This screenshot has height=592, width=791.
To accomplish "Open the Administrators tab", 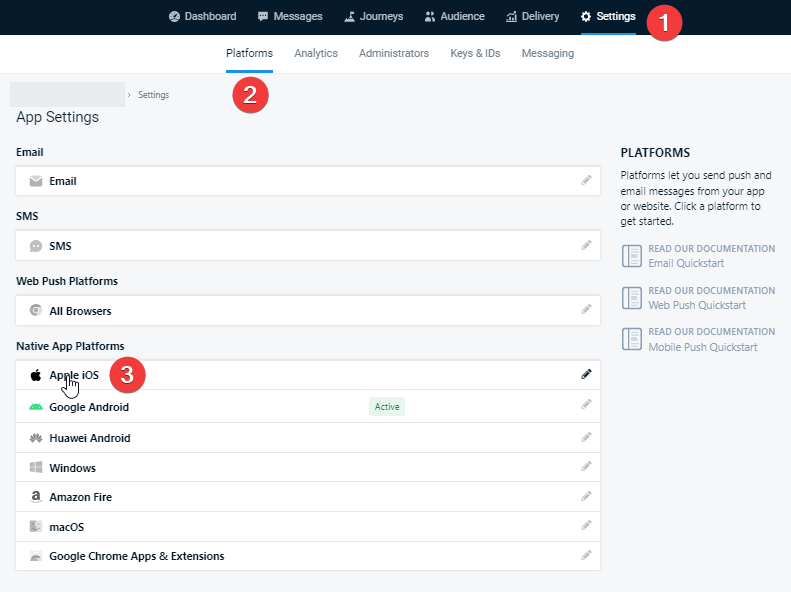I will [x=394, y=53].
